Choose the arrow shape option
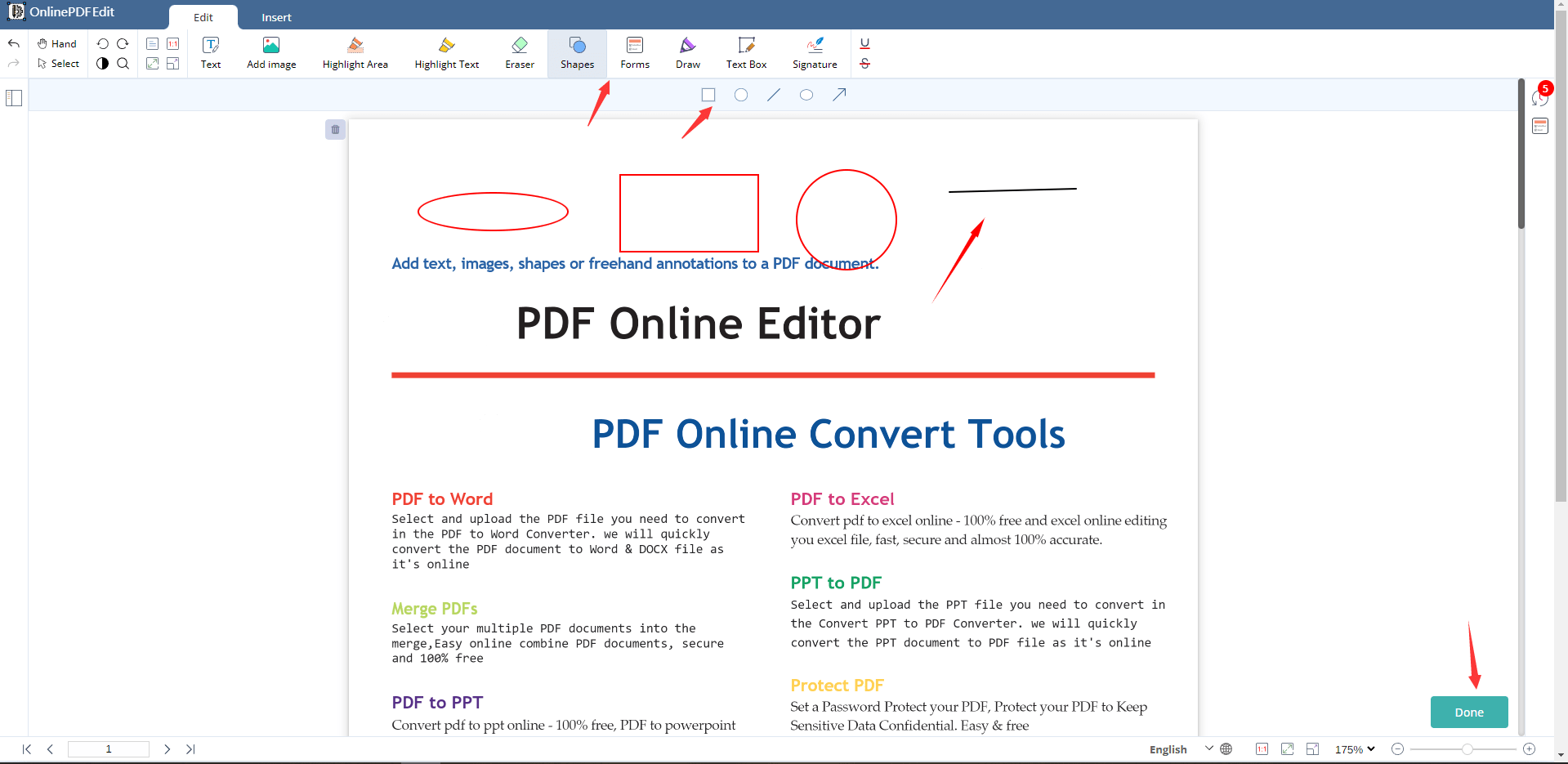Image resolution: width=1568 pixels, height=764 pixels. [x=839, y=94]
